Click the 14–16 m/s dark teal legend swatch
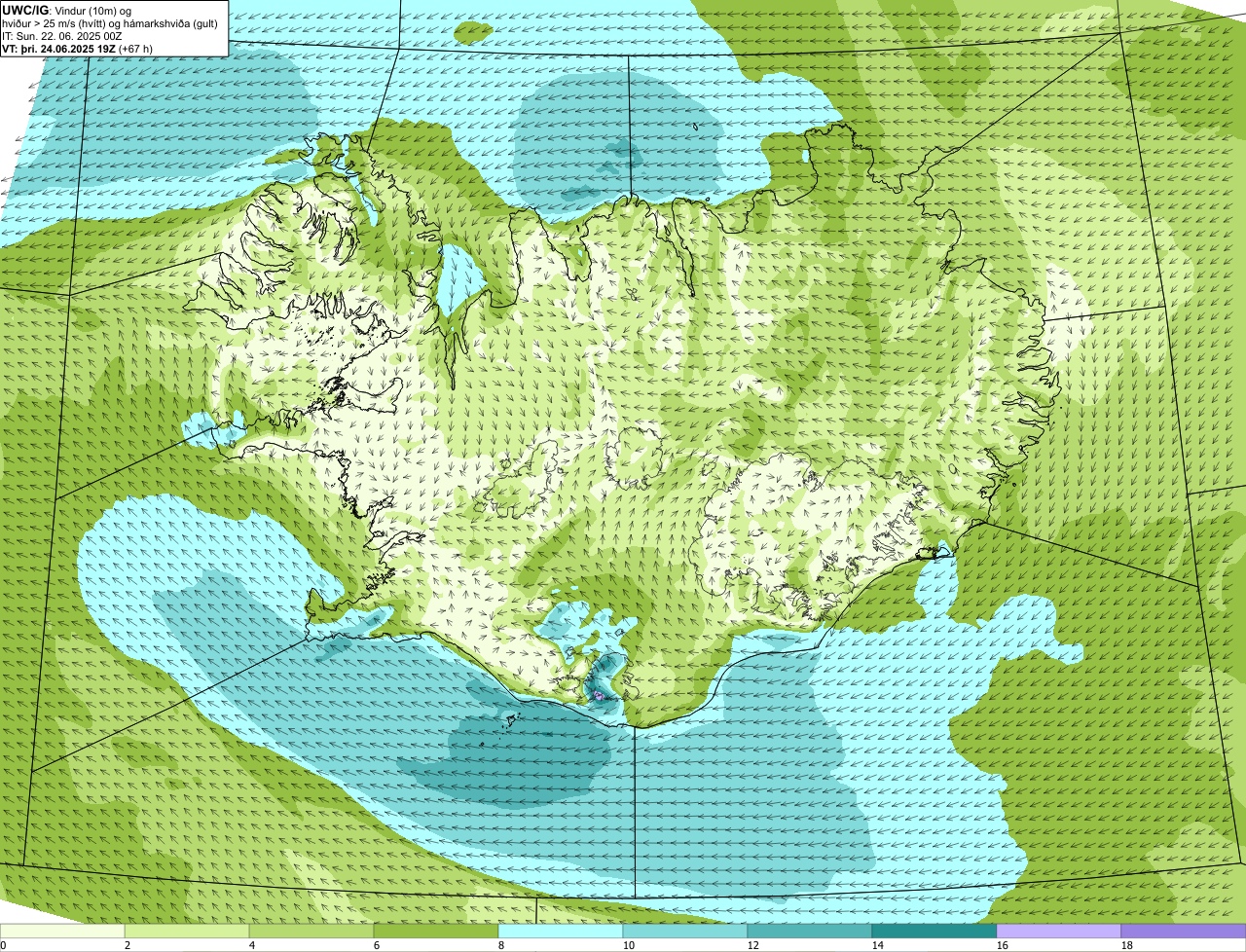1246x952 pixels. tap(934, 932)
